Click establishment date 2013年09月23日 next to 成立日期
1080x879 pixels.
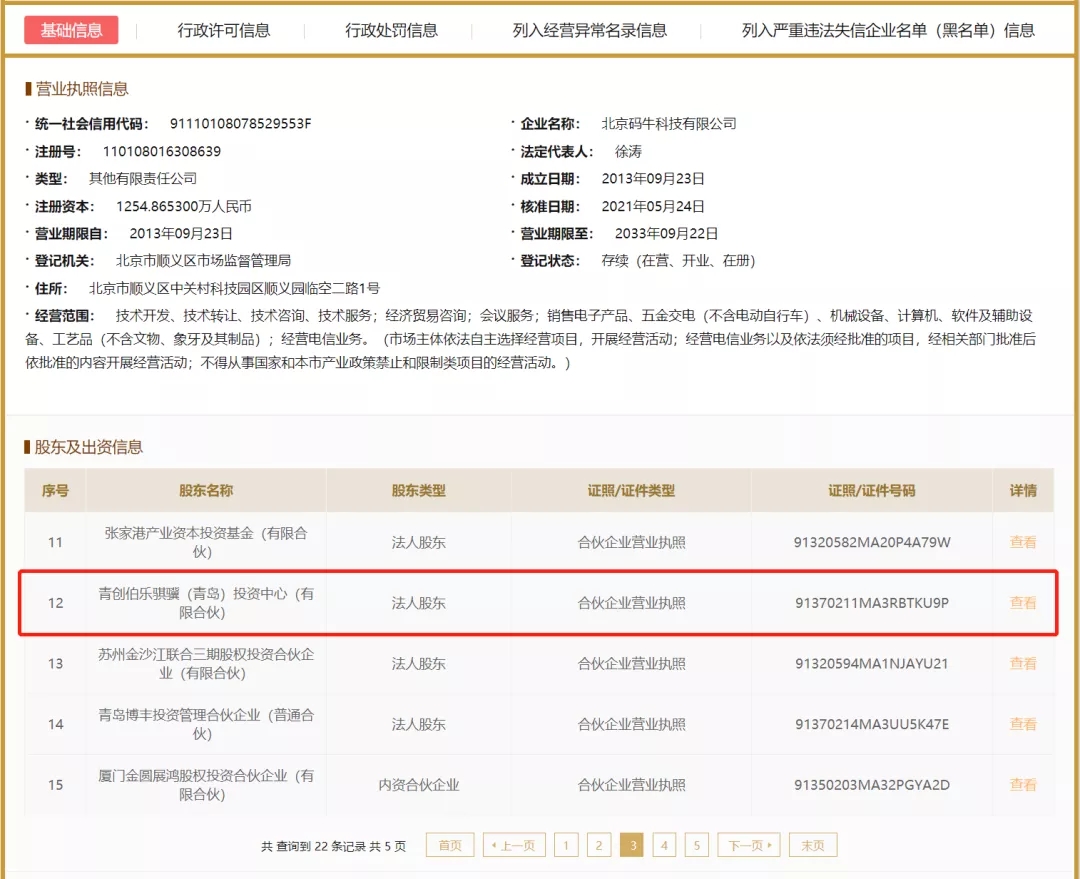[653, 179]
